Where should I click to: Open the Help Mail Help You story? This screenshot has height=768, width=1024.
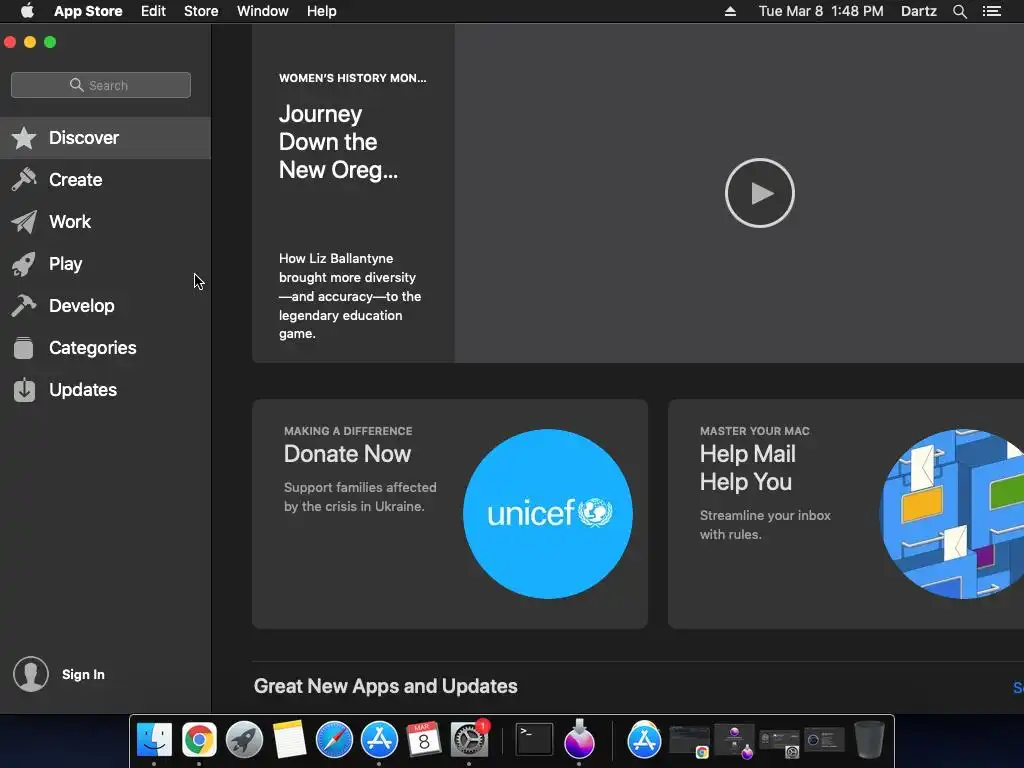(x=846, y=514)
